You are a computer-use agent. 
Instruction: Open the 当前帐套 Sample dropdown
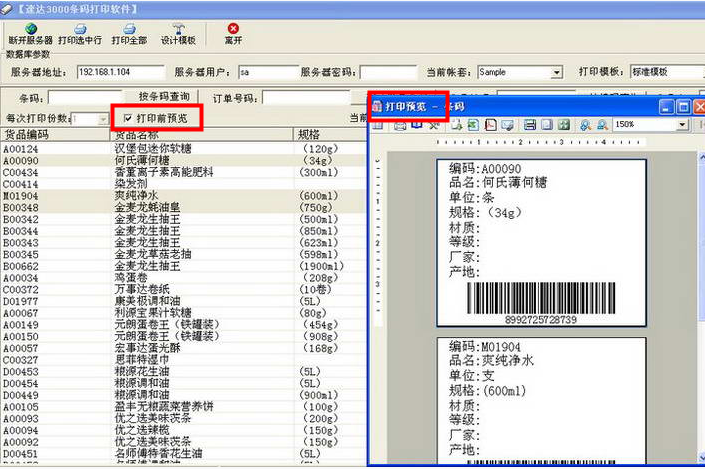[557, 72]
